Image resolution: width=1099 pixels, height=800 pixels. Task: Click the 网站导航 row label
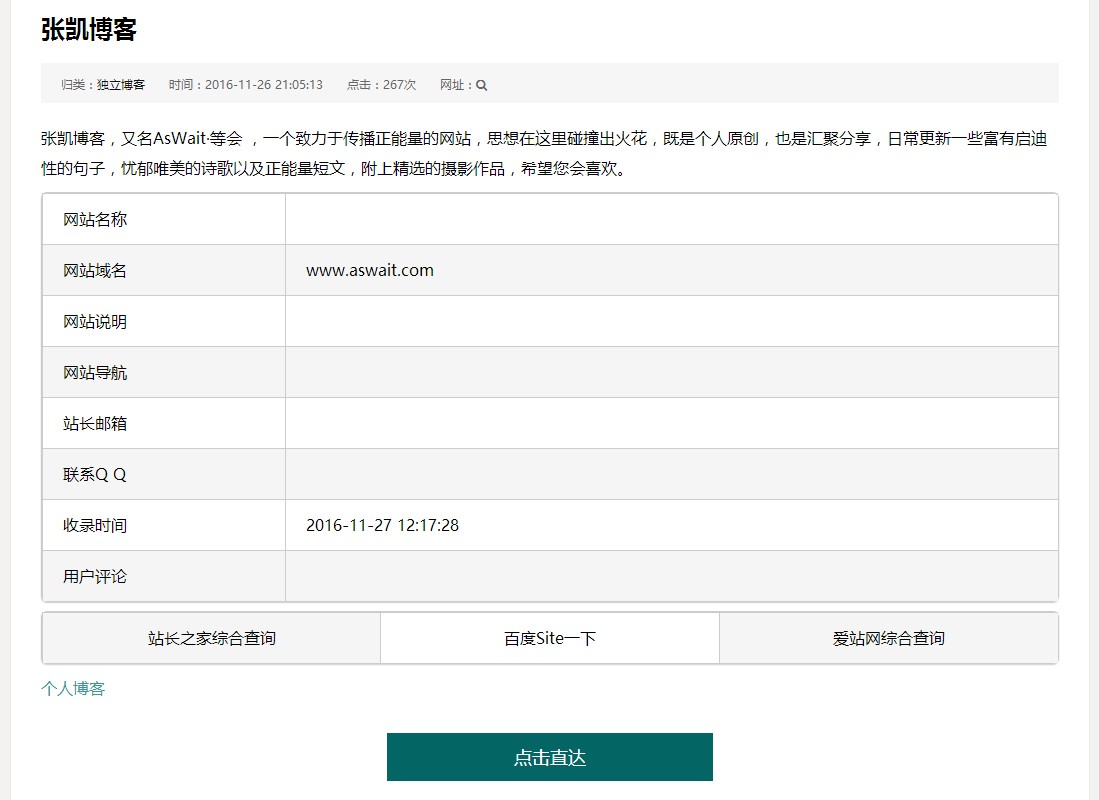(x=95, y=373)
